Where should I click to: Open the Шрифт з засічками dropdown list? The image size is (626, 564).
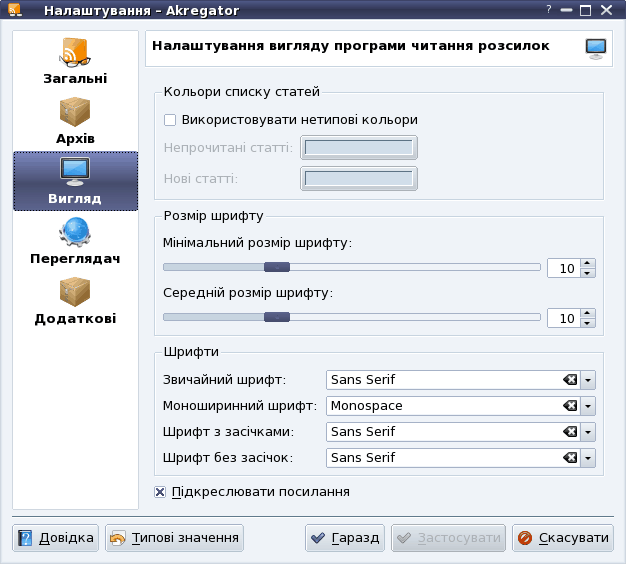[x=588, y=432]
